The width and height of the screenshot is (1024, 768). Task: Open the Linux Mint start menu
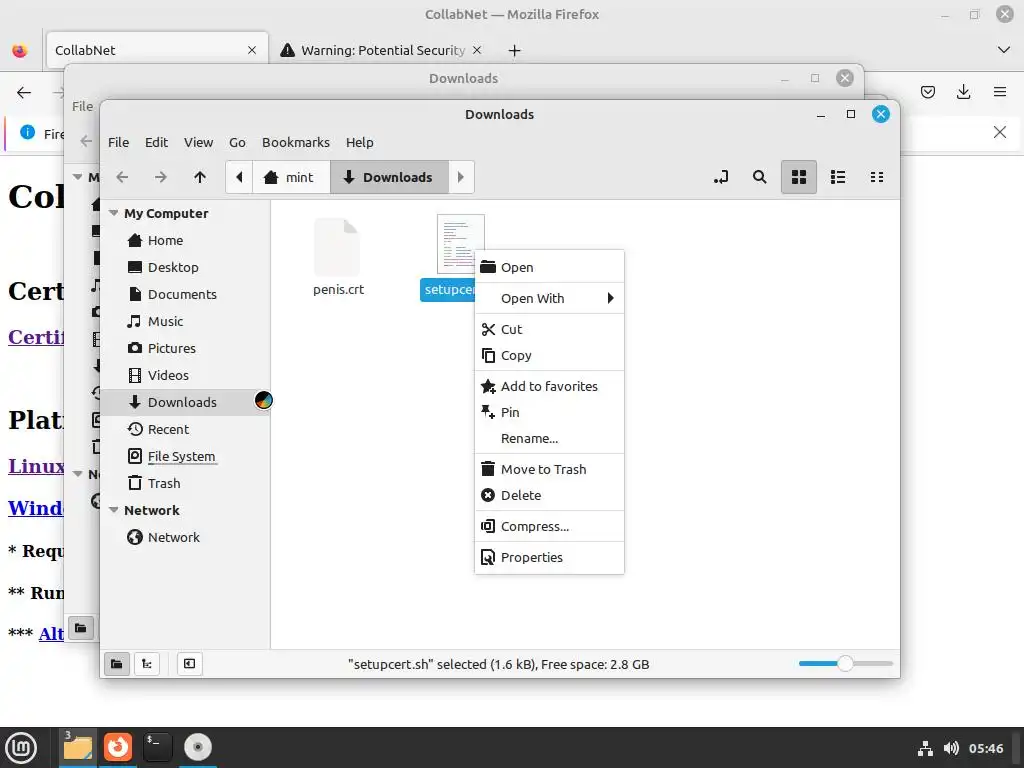pyautogui.click(x=21, y=748)
